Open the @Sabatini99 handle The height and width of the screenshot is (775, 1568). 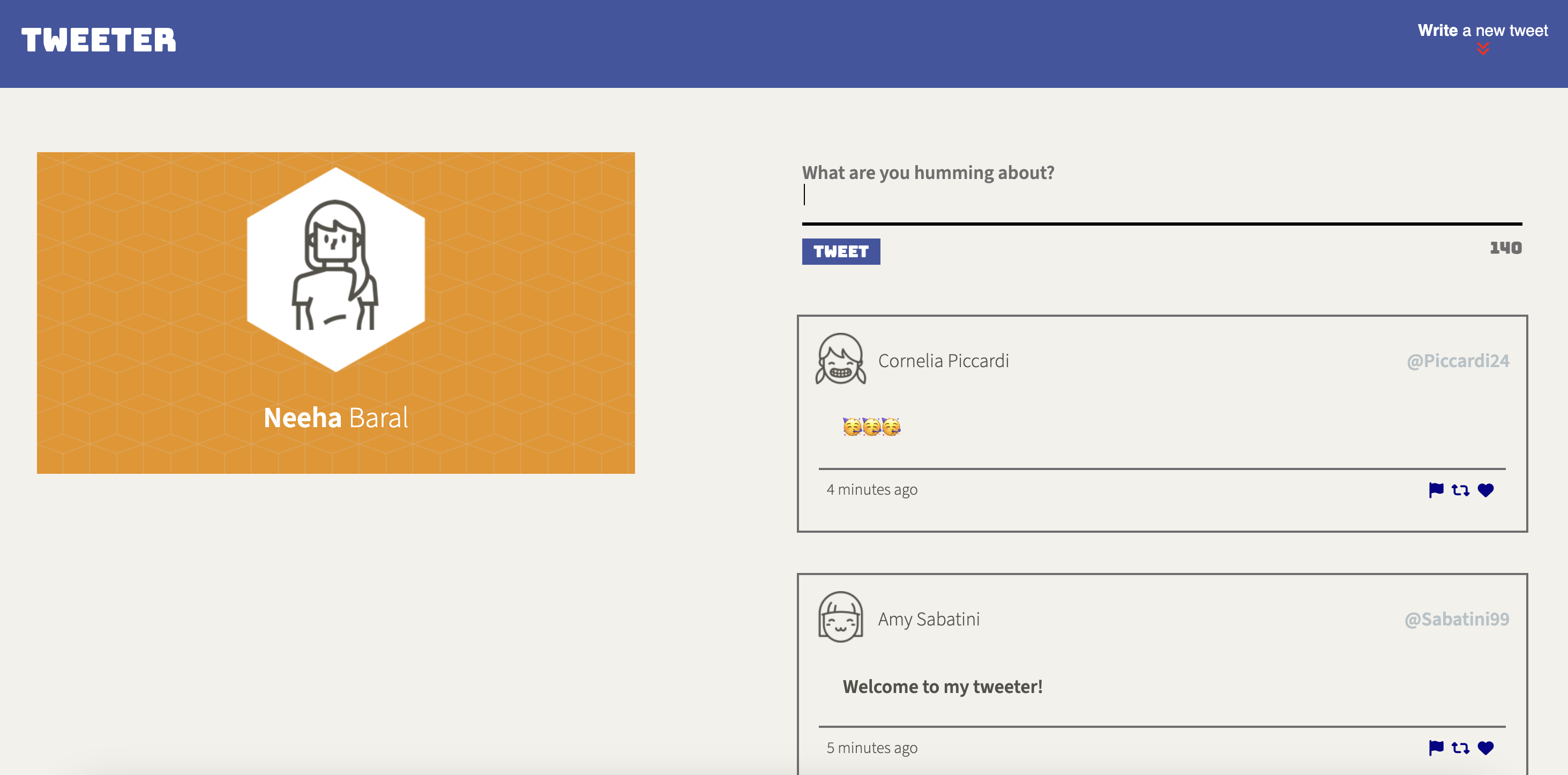[x=1456, y=619]
